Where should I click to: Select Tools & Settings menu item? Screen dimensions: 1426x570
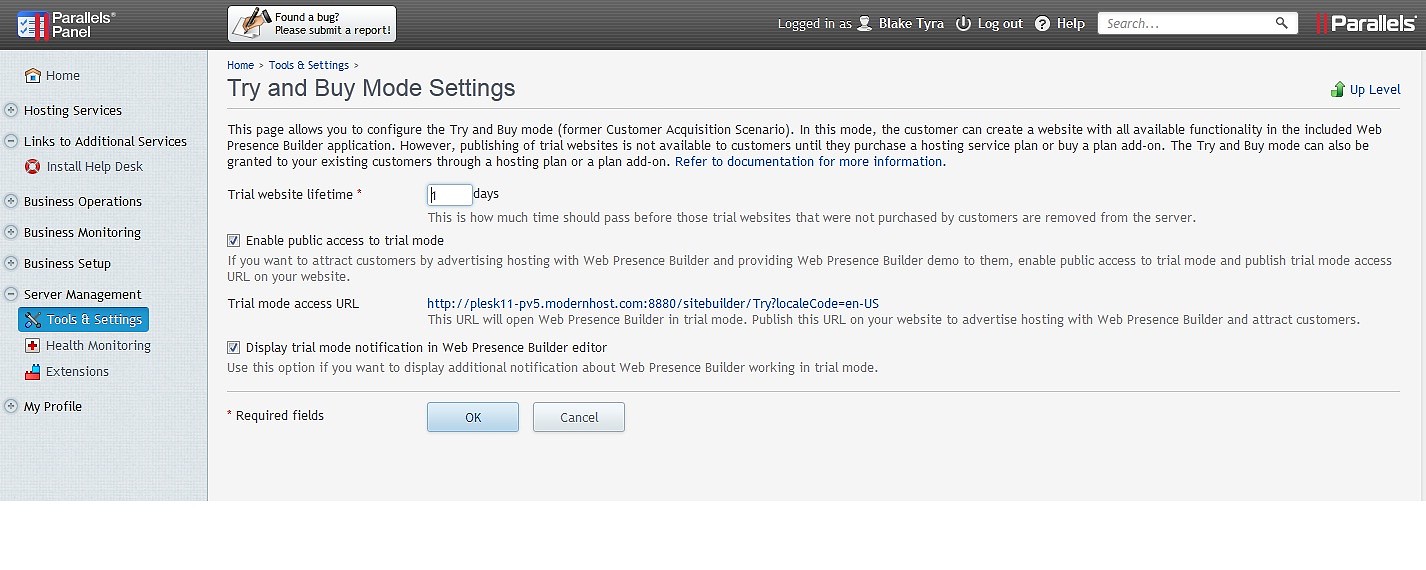[x=83, y=320]
